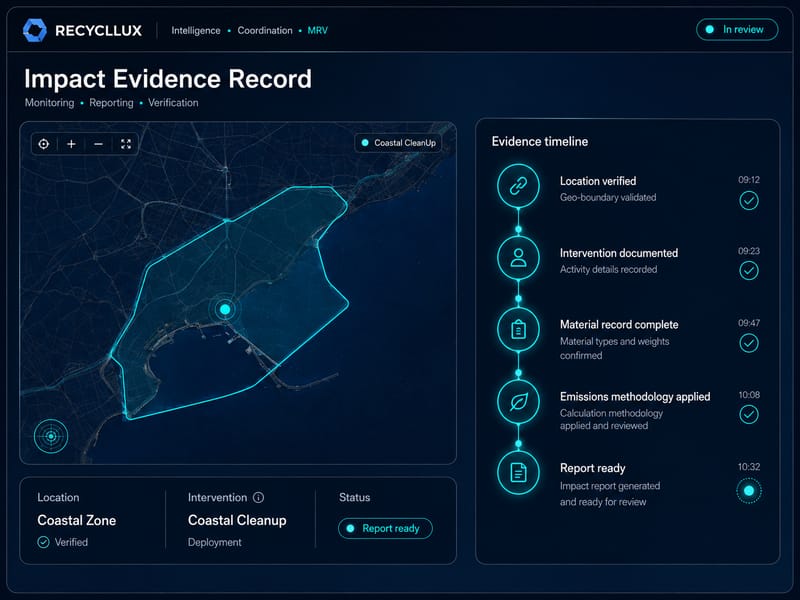The image size is (800, 600).
Task: Click the 10:32 timestamp
Action: [x=748, y=467]
